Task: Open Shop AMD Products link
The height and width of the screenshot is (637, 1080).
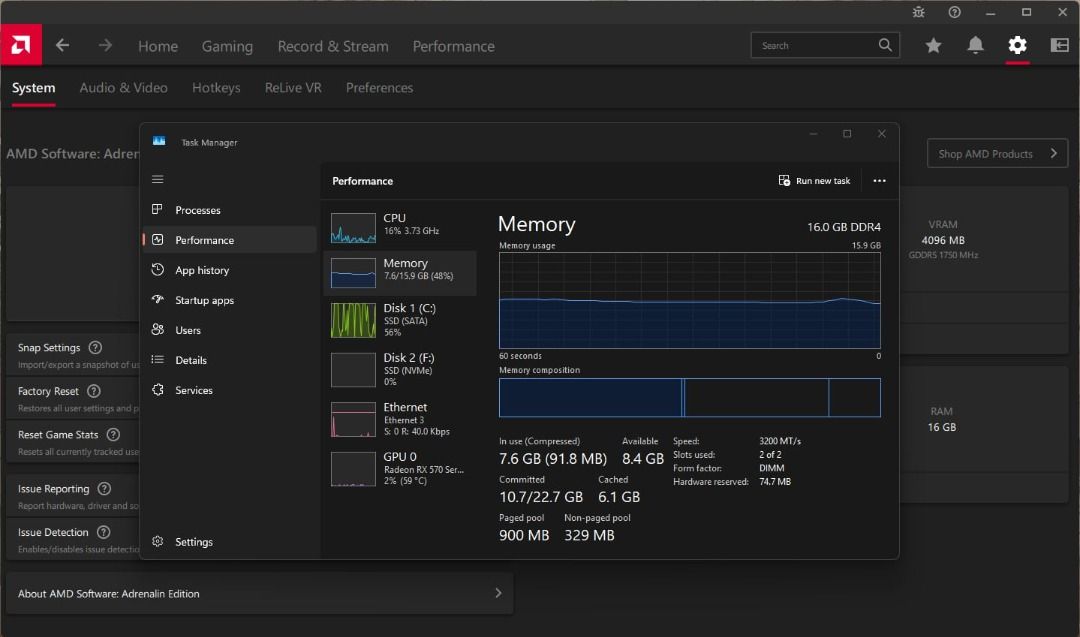Action: pos(997,154)
